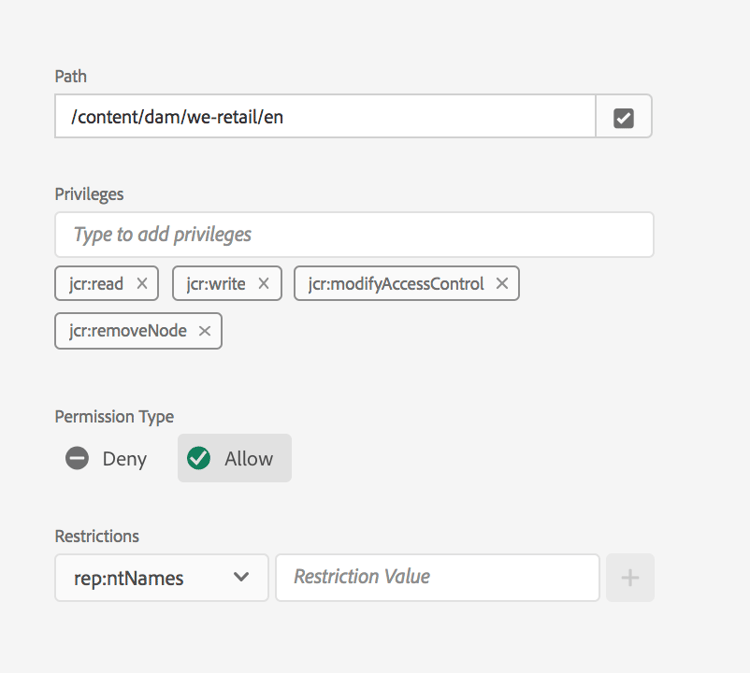Click the green Allow checkmark icon
Viewport: 750px width, 673px height.
[199, 459]
